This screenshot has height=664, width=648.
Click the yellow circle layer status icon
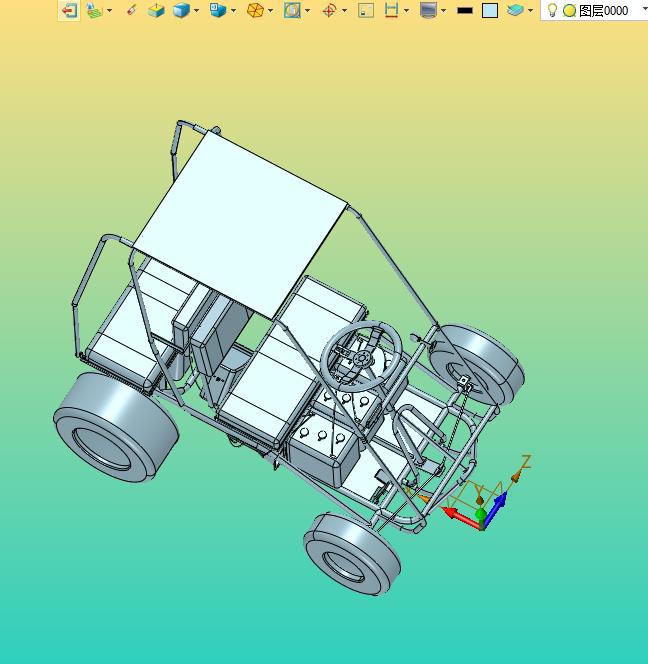(x=569, y=11)
